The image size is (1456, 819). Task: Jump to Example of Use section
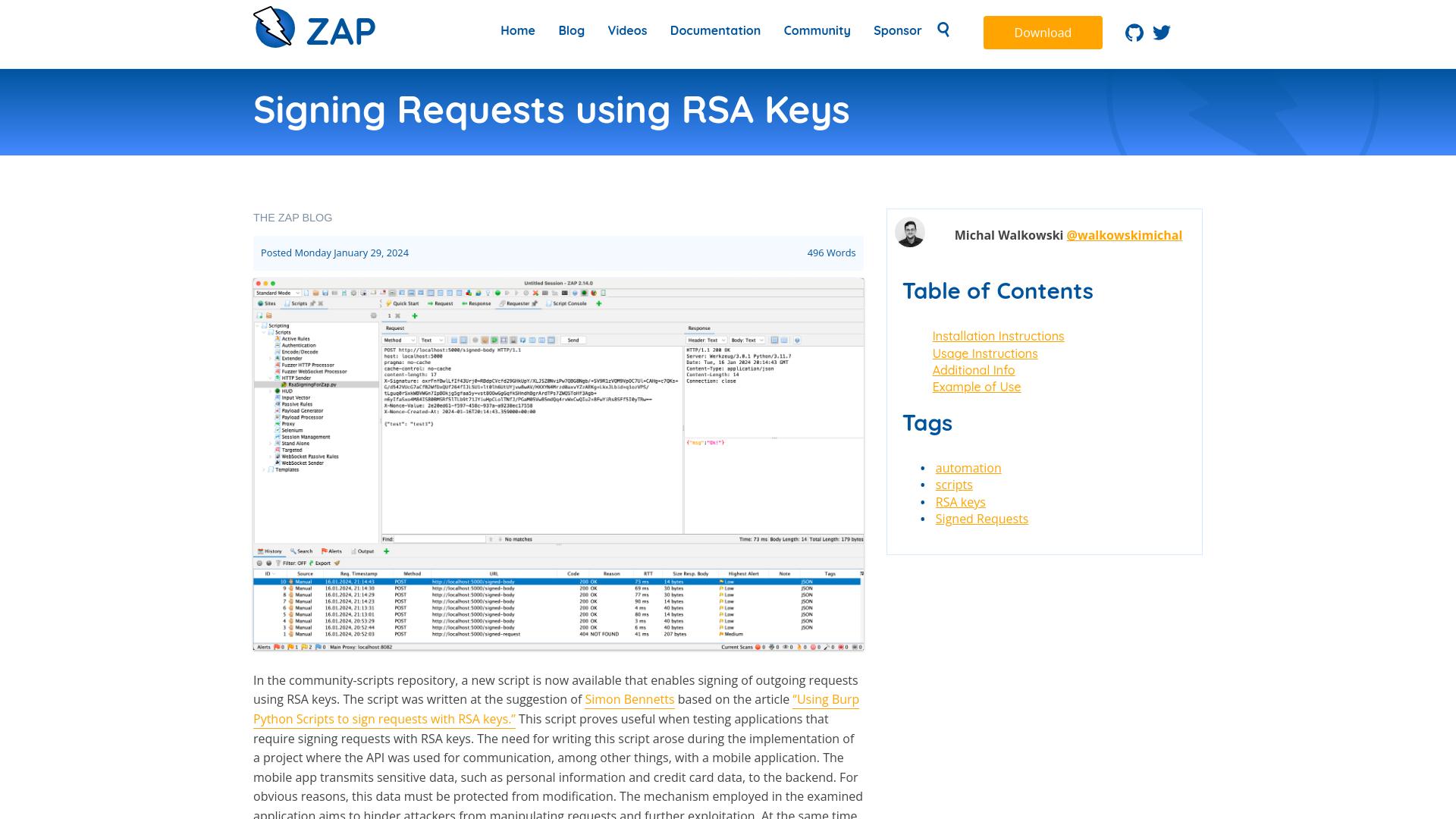[977, 387]
